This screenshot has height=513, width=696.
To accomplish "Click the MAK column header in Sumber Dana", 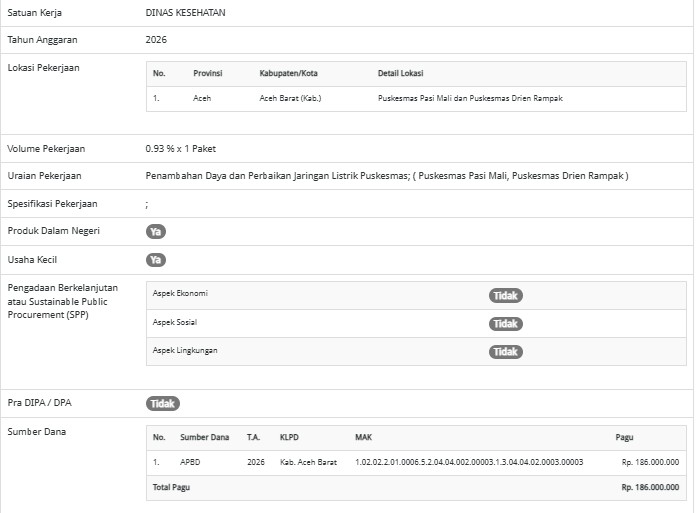I will pyautogui.click(x=363, y=437).
